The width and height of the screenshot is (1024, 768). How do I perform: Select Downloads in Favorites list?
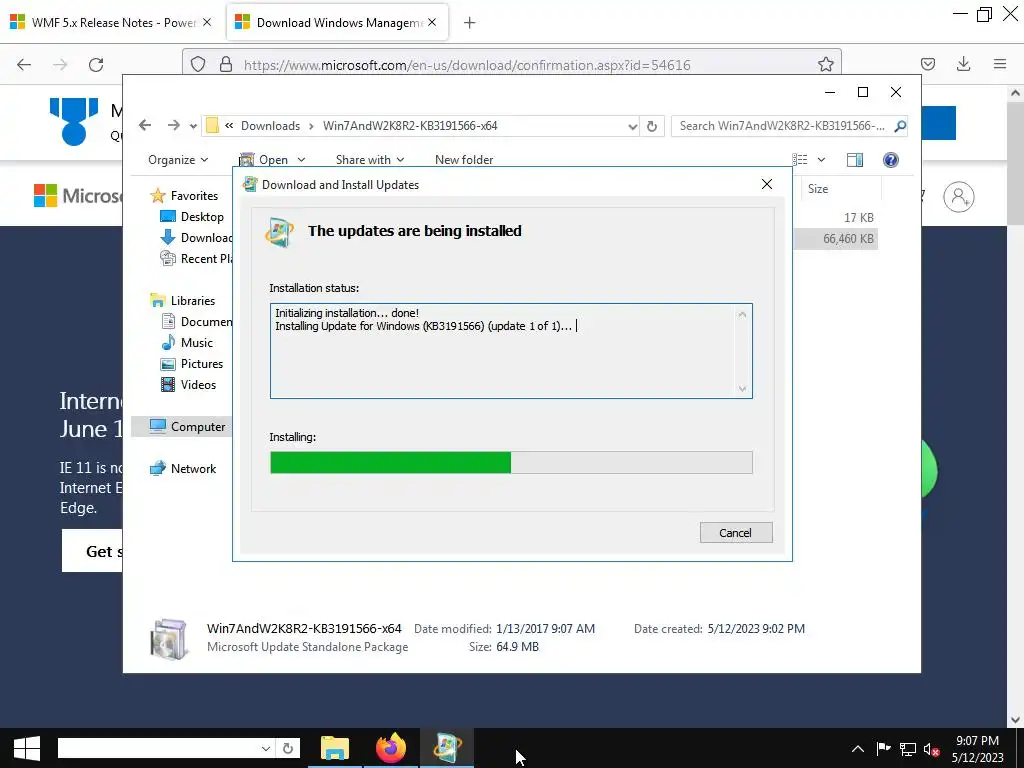click(x=196, y=238)
